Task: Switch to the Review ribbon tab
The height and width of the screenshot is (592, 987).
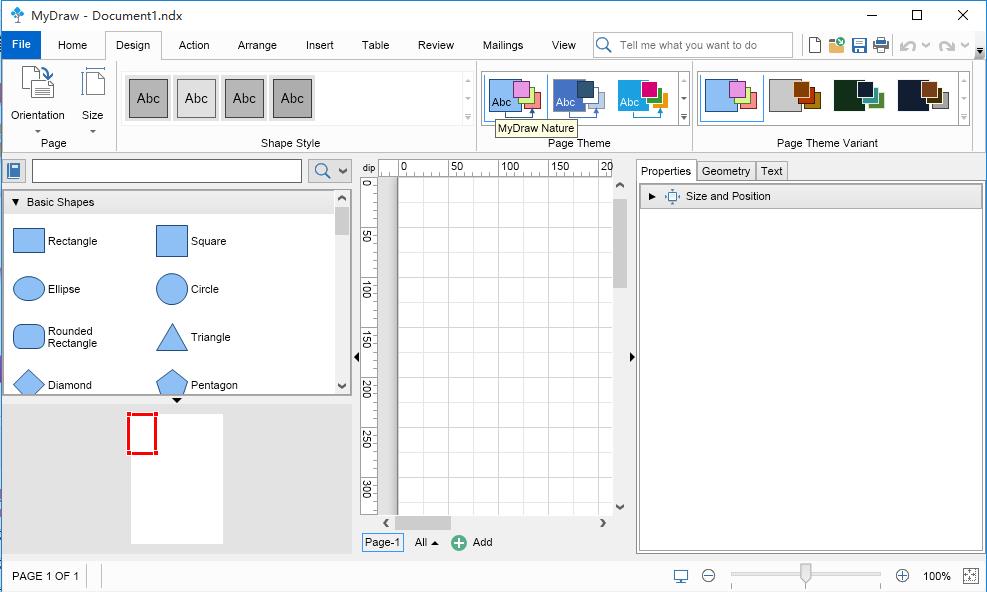Action: pos(436,45)
